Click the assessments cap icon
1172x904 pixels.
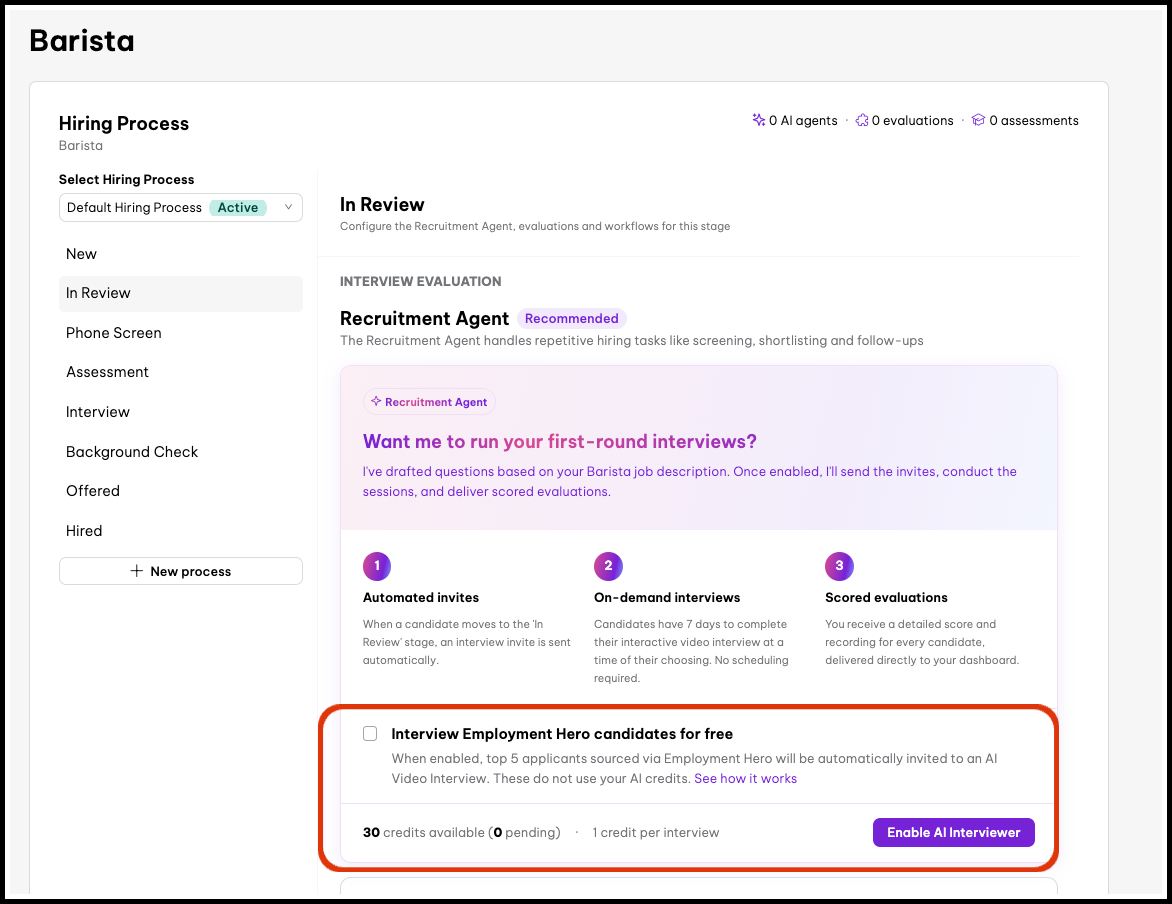978,120
